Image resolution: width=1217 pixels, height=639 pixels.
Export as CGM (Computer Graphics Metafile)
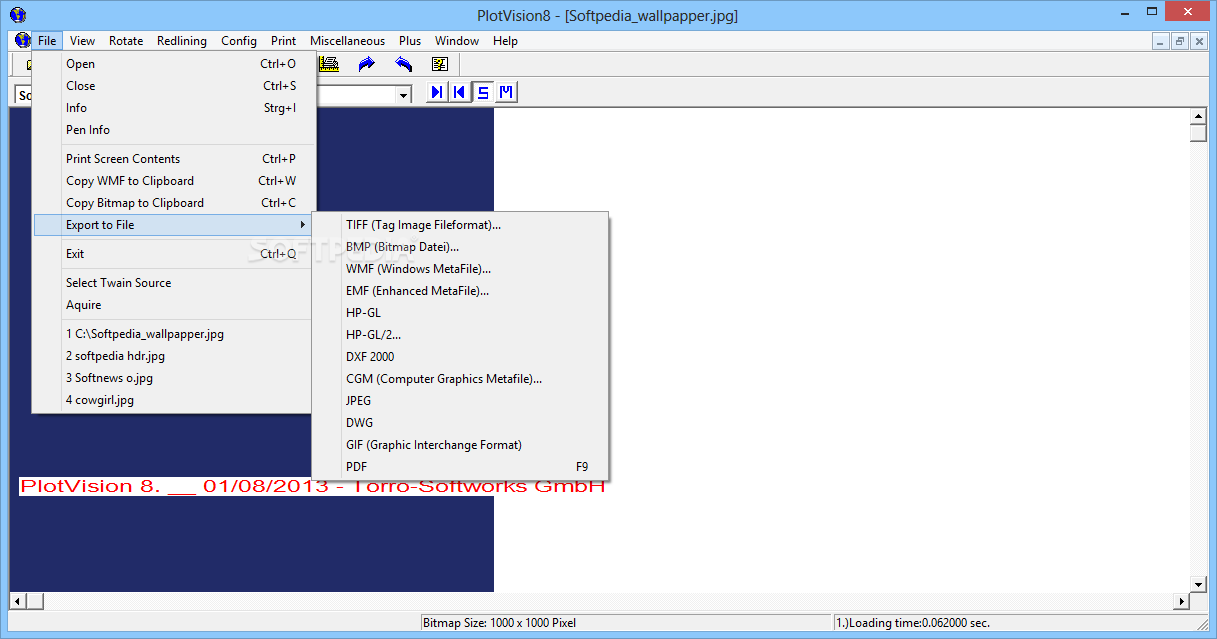coord(460,379)
